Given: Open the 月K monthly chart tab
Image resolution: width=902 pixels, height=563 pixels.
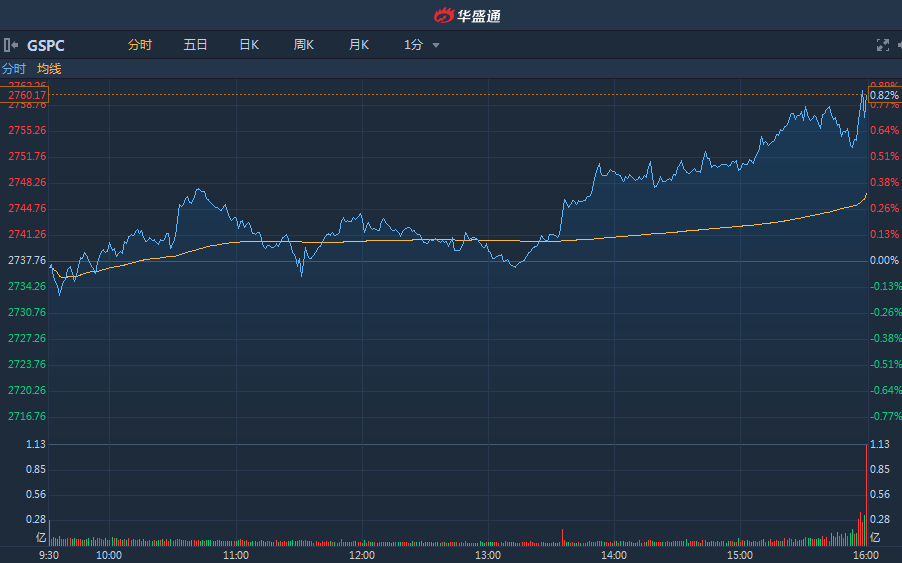Looking at the screenshot, I should (x=359, y=45).
